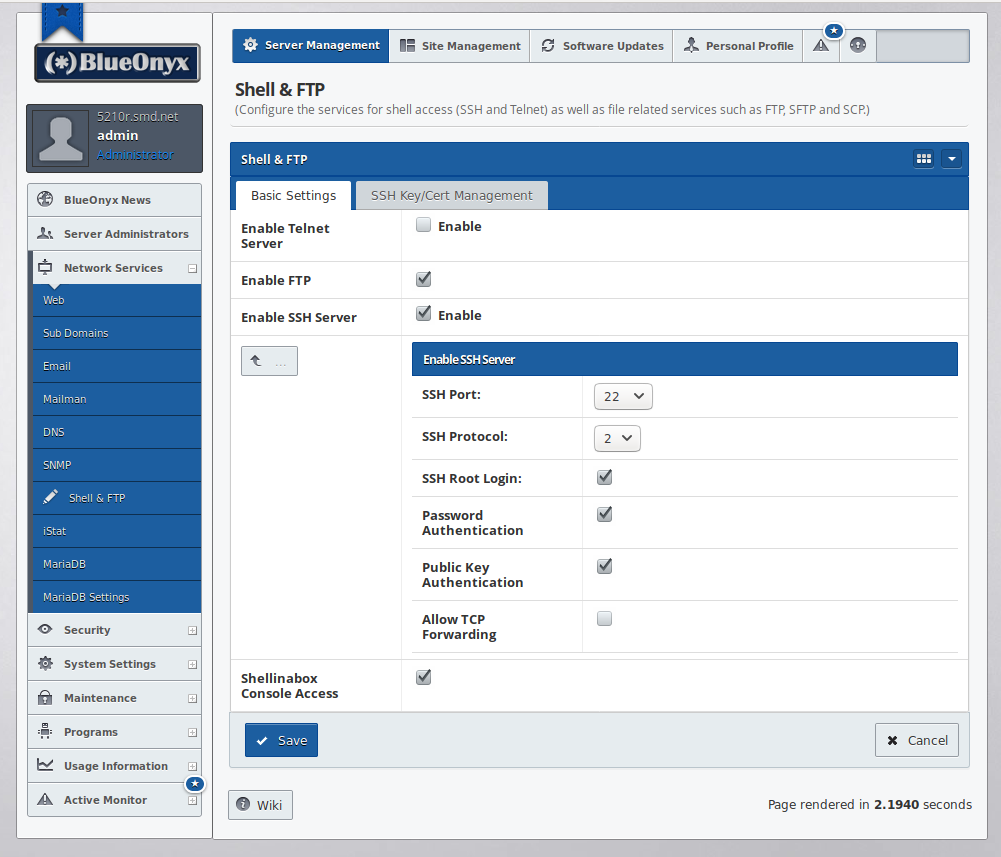This screenshot has width=1001, height=857.
Task: Open the Email menu item
Action: (x=117, y=367)
